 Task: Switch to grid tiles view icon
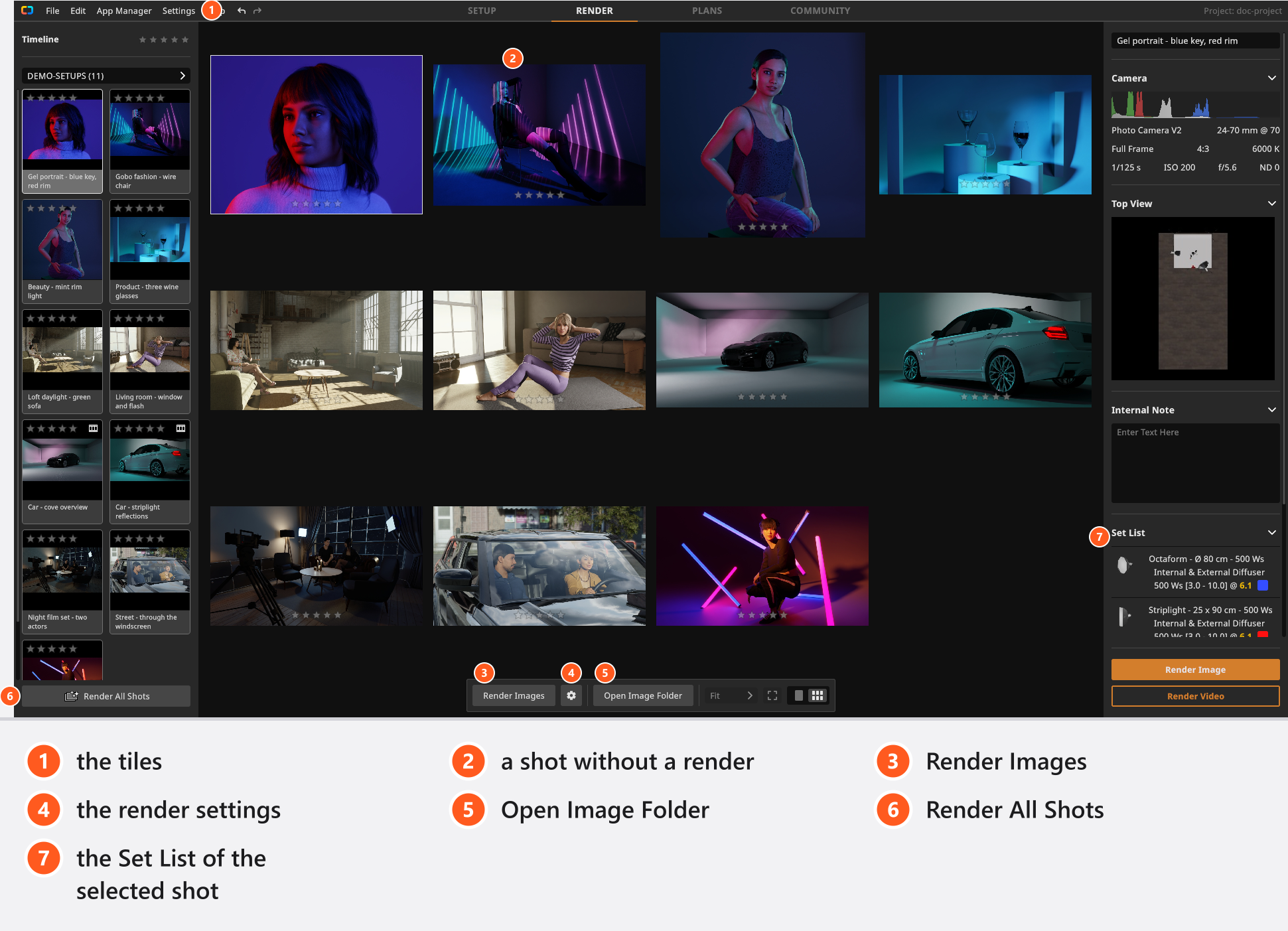pos(818,695)
